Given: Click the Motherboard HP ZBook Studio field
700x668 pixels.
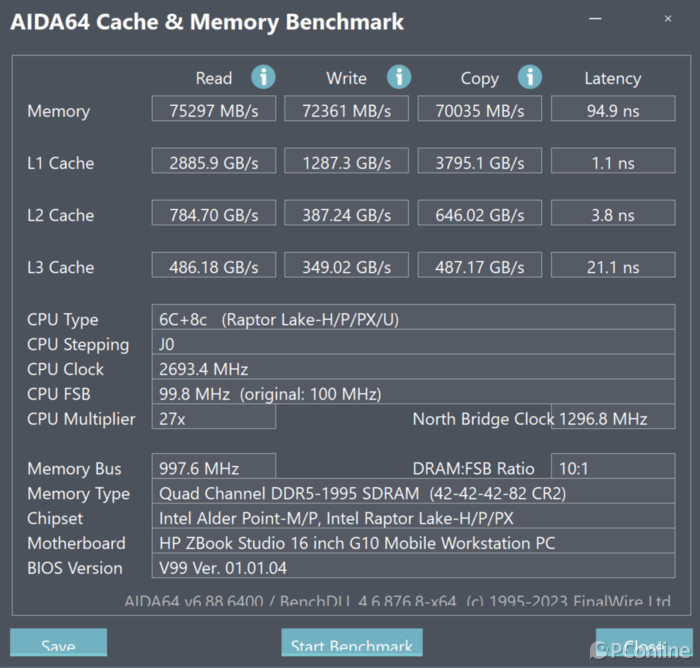Looking at the screenshot, I should [x=412, y=543].
